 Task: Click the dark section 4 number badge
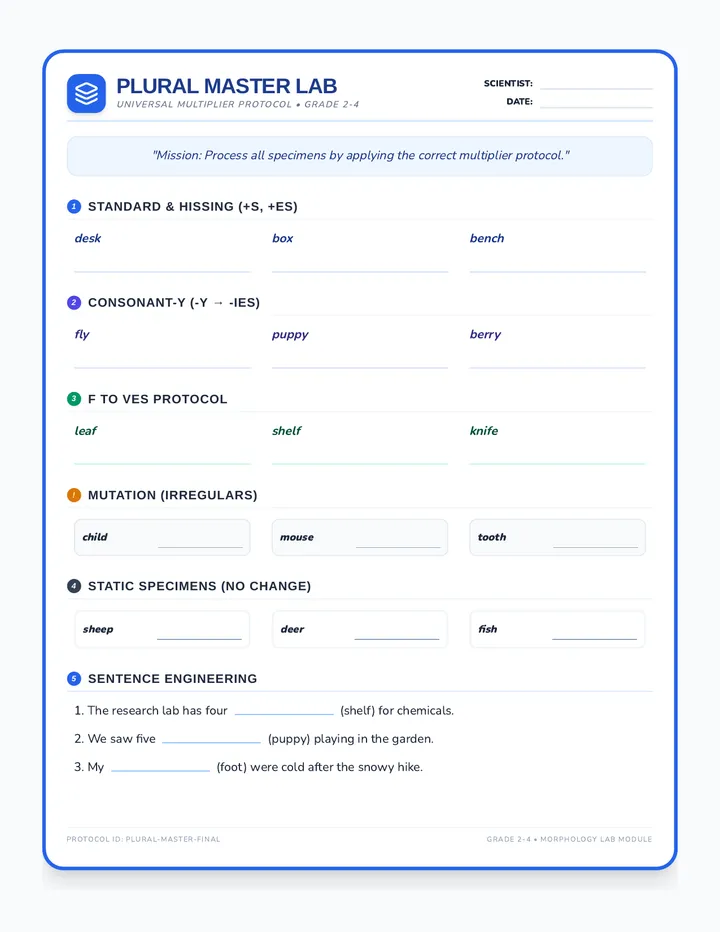tap(74, 586)
